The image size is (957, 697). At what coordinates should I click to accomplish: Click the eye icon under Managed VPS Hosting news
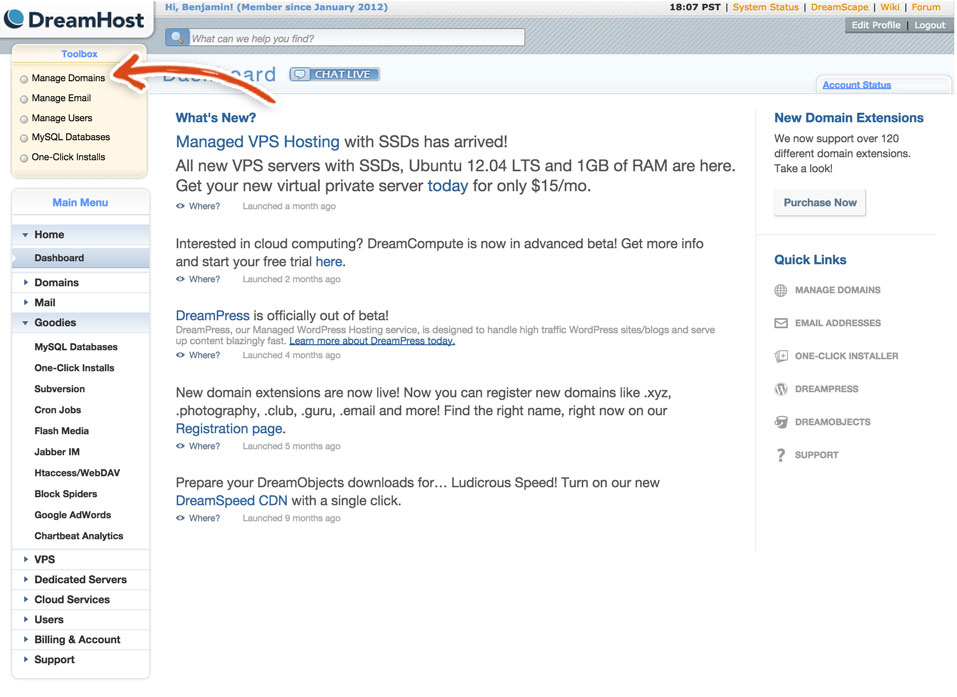pos(180,206)
